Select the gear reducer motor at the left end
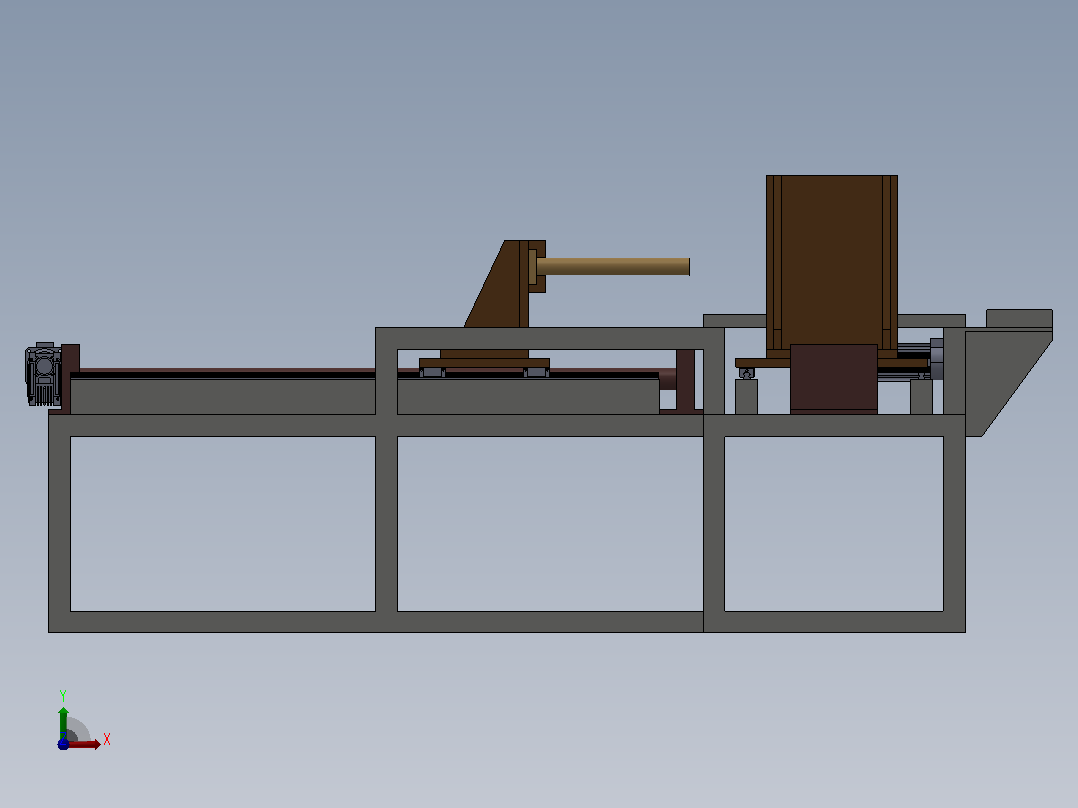 (43, 373)
